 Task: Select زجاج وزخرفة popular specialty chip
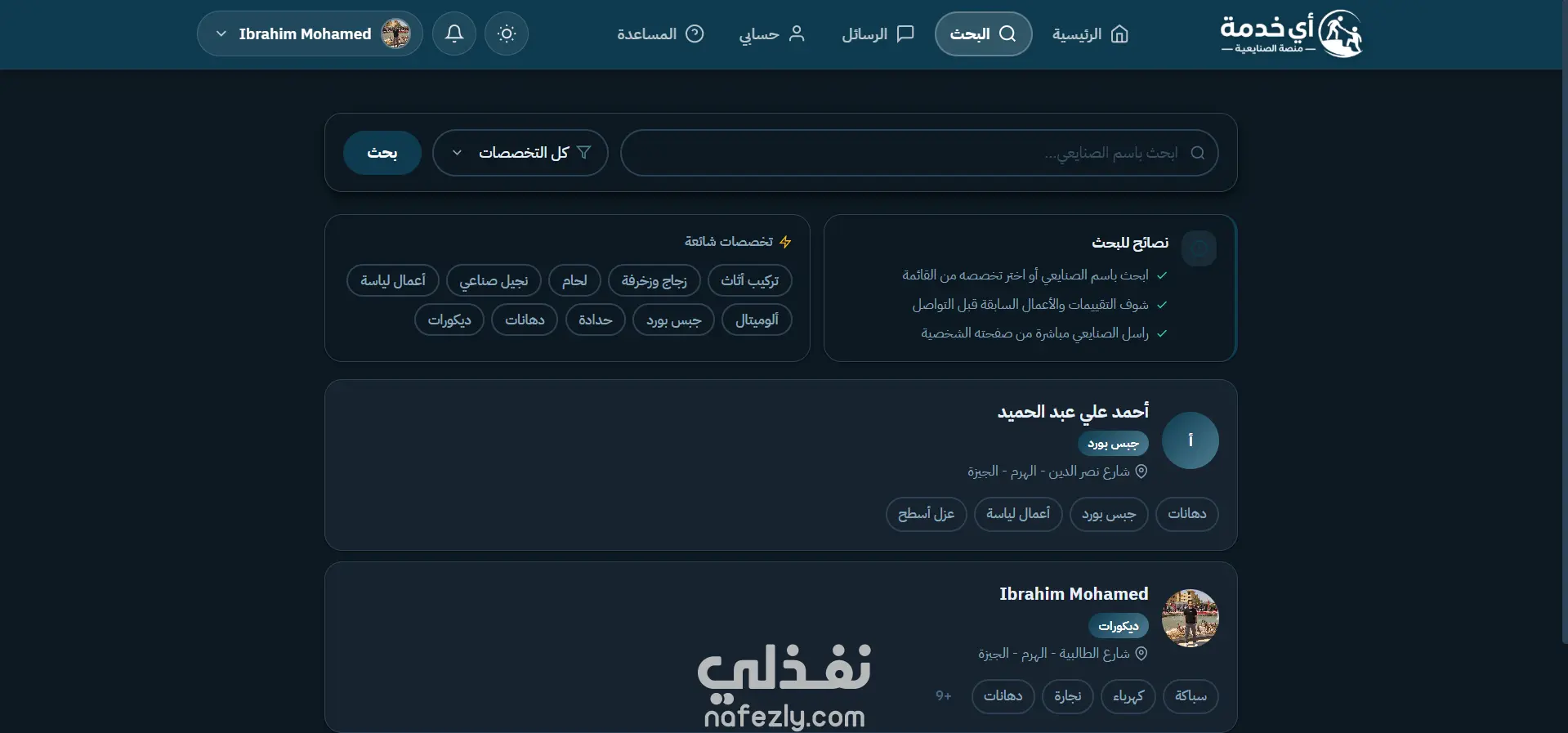coord(654,280)
